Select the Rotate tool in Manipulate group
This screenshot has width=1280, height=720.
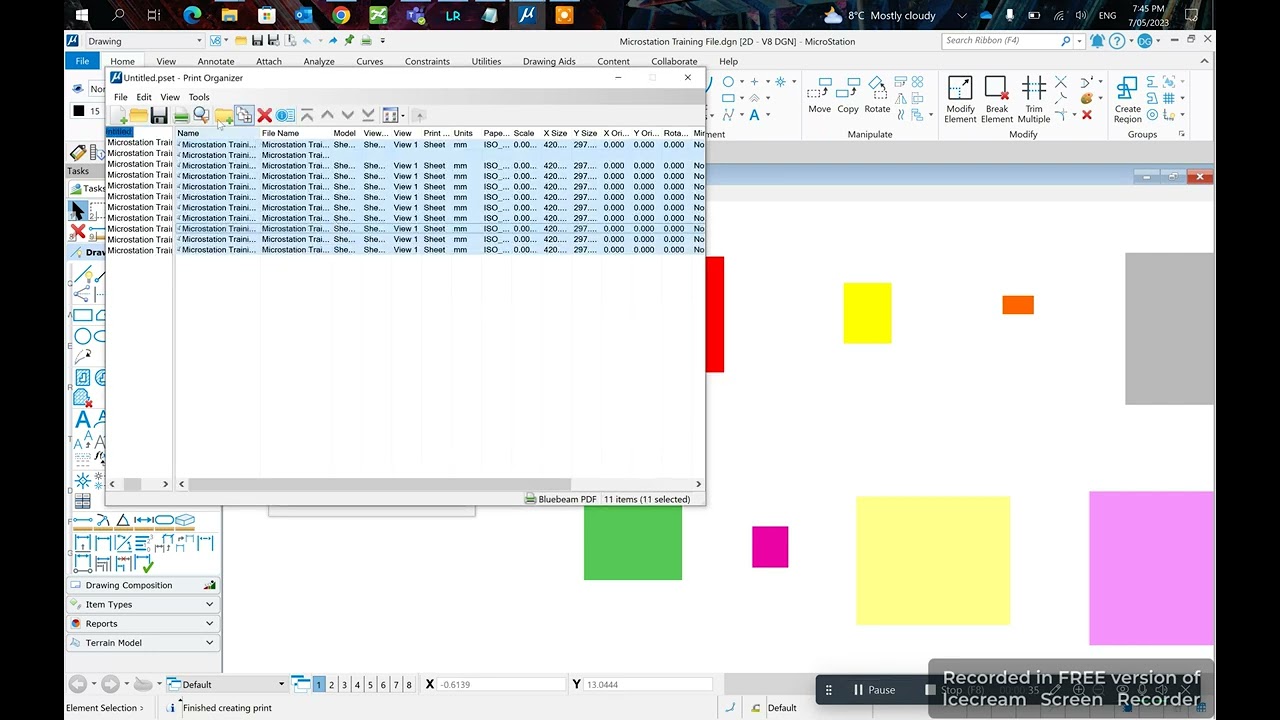coord(877,96)
